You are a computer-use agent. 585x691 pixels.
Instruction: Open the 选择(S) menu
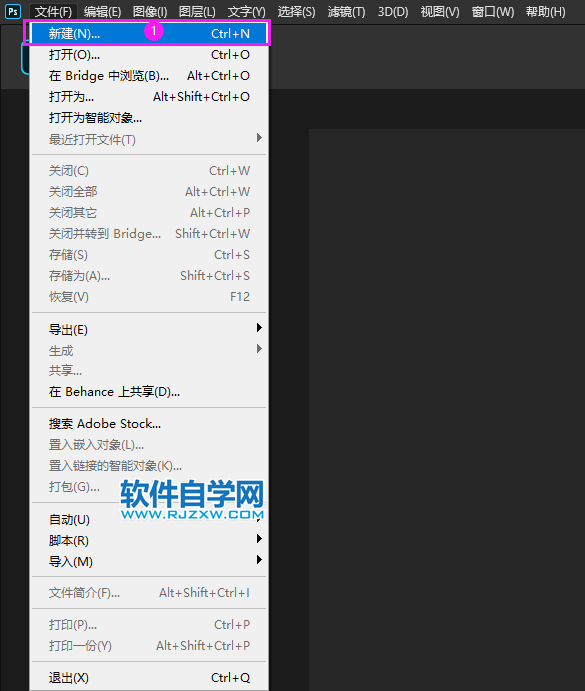[296, 11]
